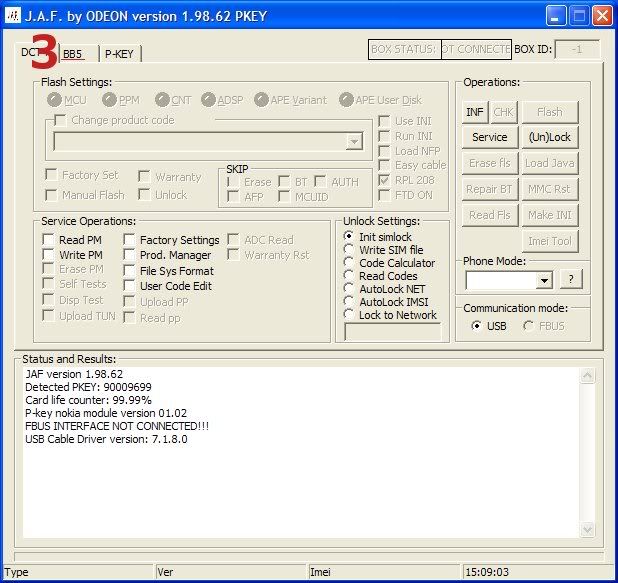Check the File Sys Format option
Image resolution: width=618 pixels, height=583 pixels.
[129, 270]
